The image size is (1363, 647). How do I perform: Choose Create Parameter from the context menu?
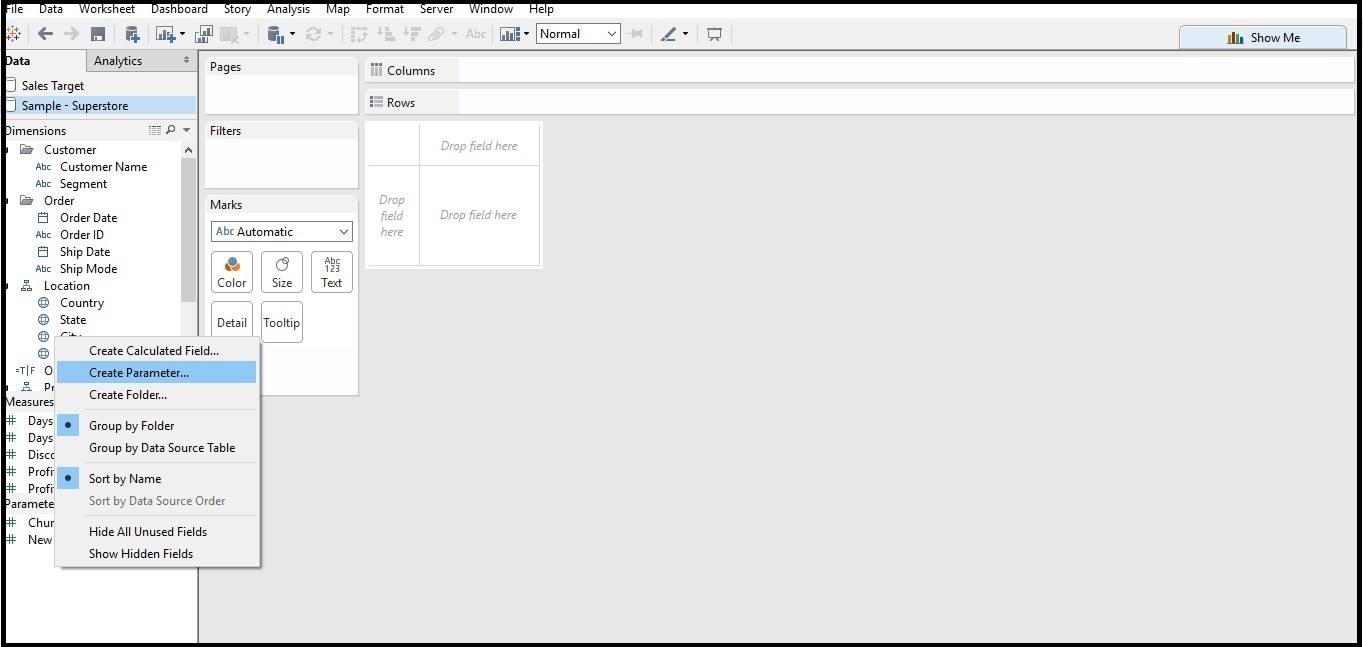(x=138, y=372)
